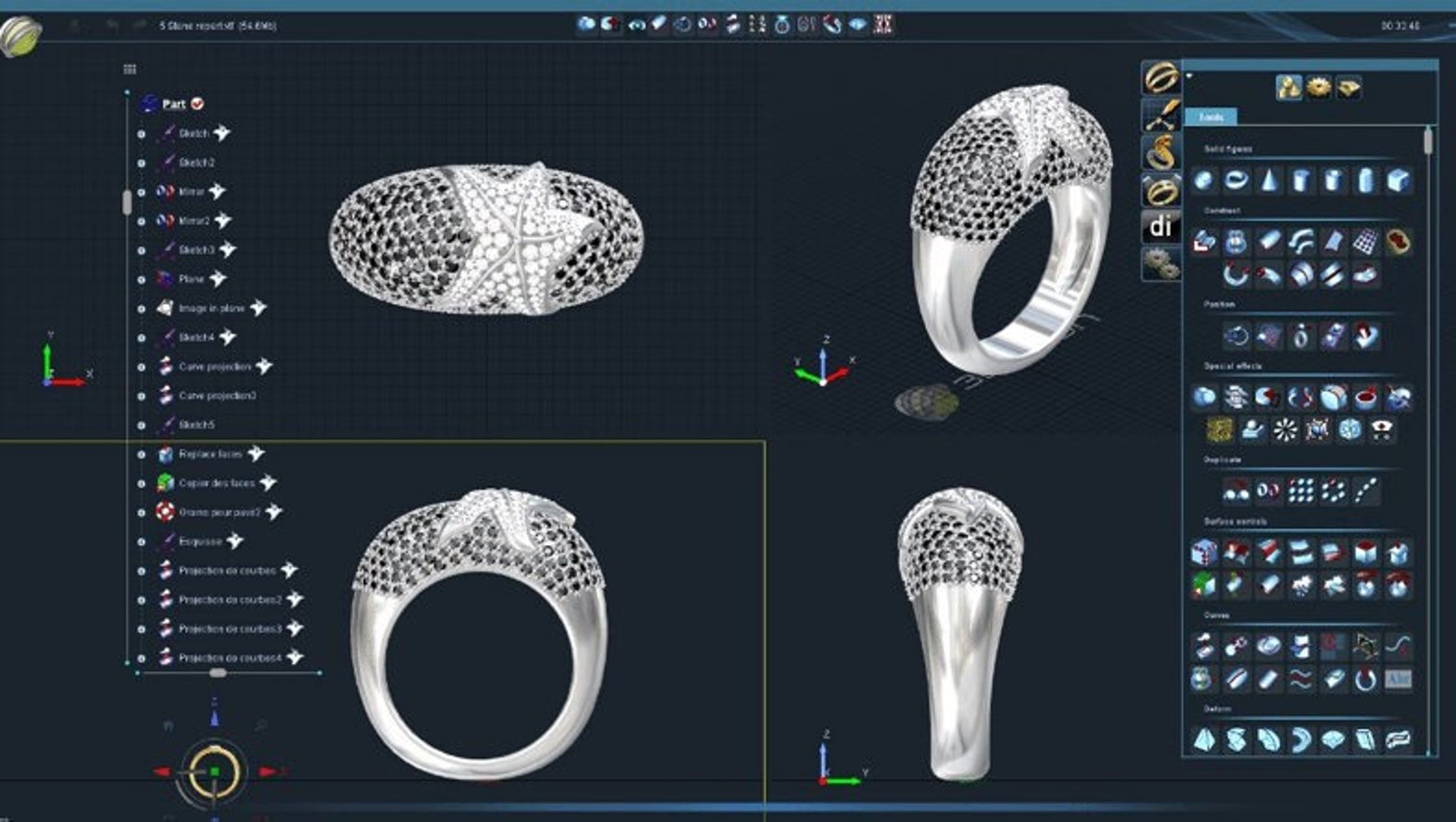Viewport: 1456px width, 822px height.
Task: Select the pyramid deform tool
Action: coord(1204,739)
